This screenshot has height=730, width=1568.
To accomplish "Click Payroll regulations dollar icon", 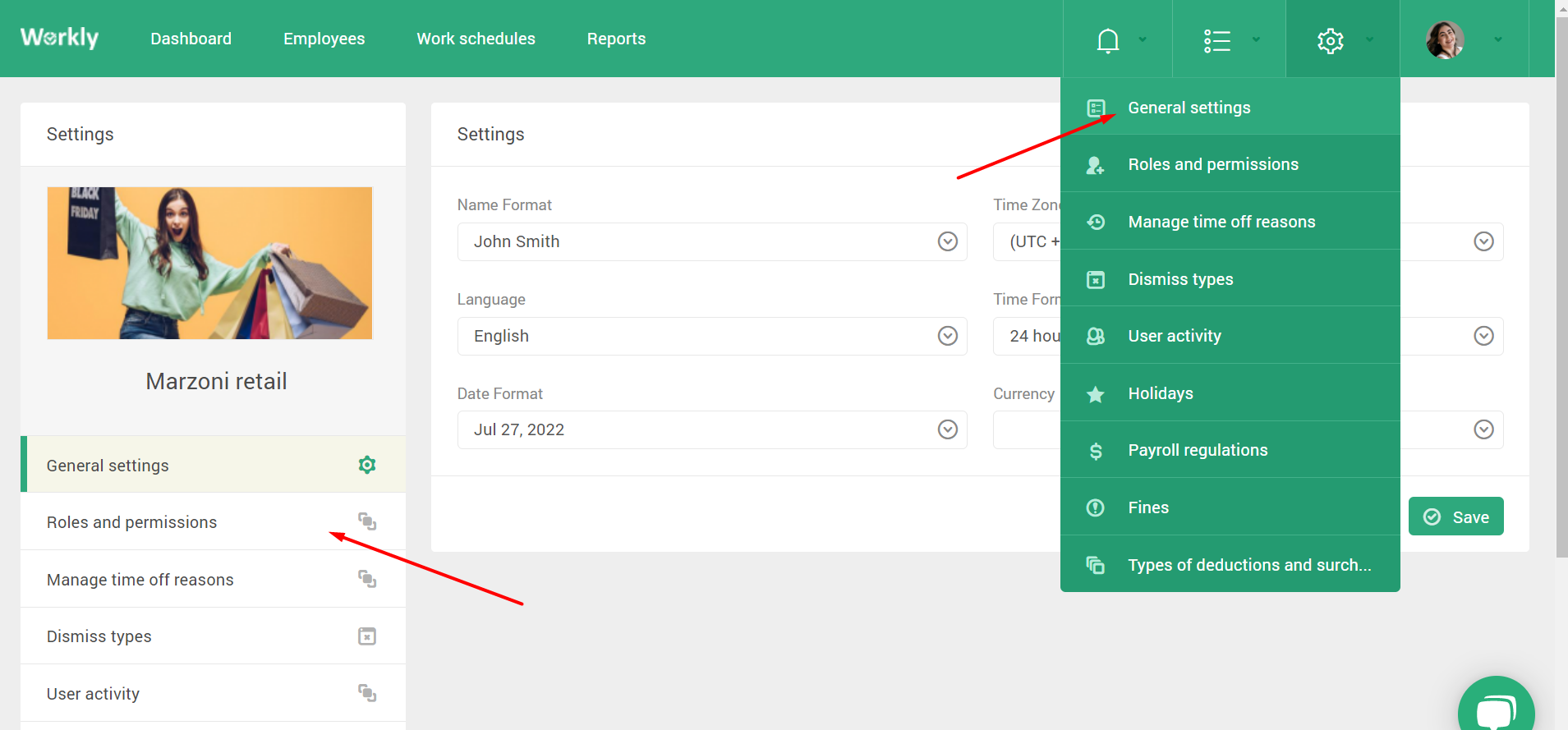I will pos(1096,451).
